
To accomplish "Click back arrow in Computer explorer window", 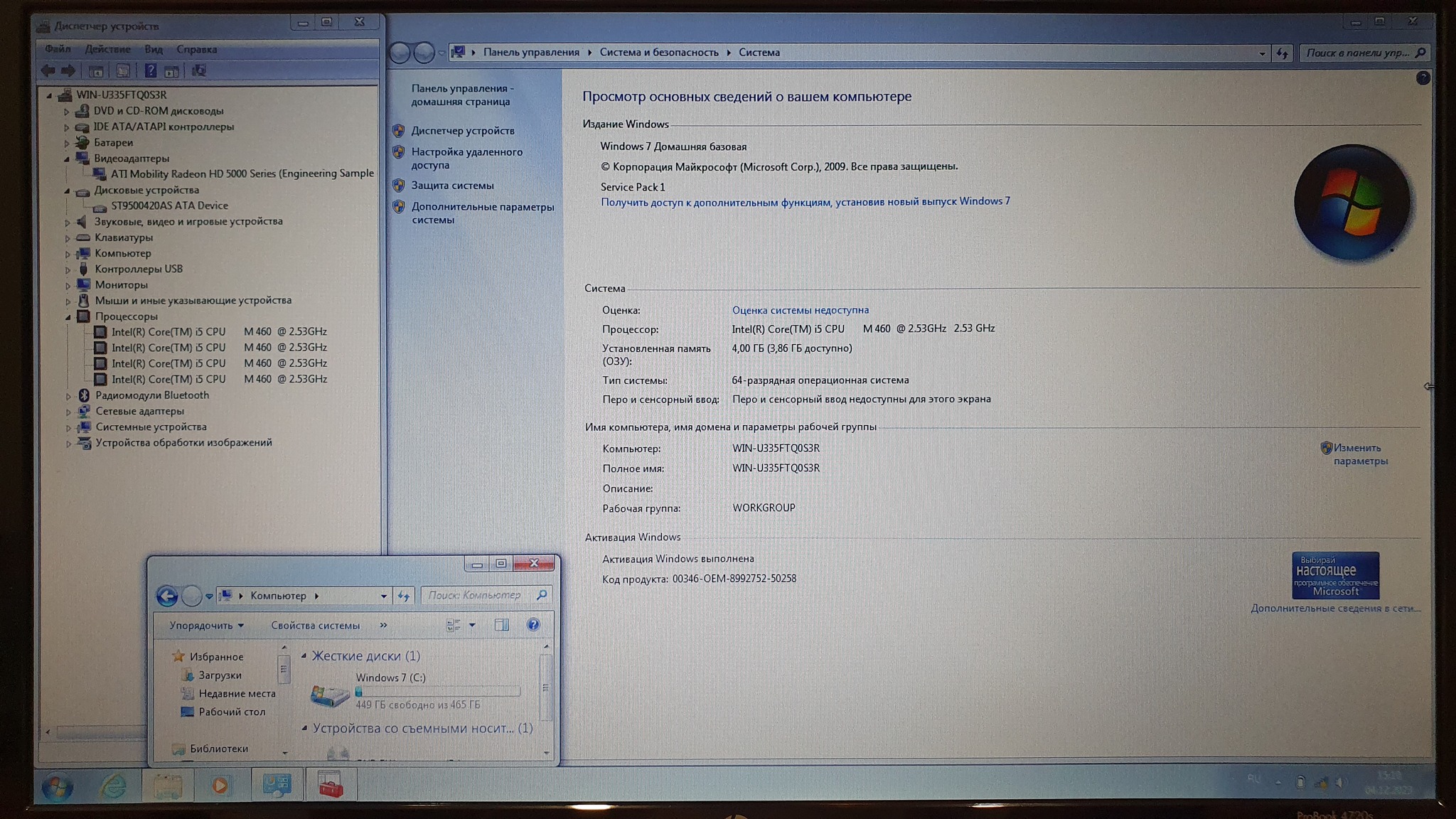I will [167, 596].
